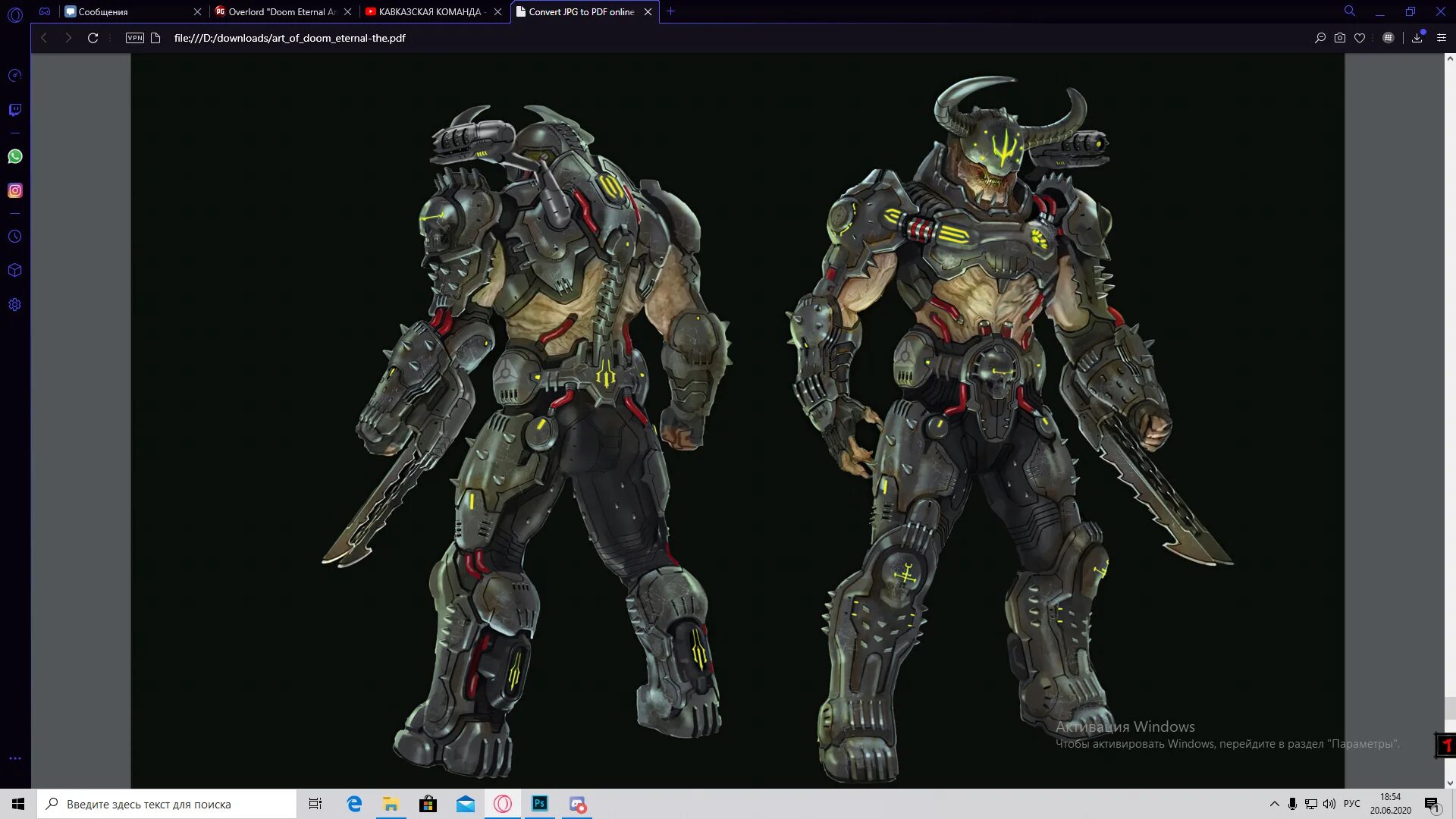Reload the current PDF page
Image resolution: width=1456 pixels, height=819 pixels.
pyautogui.click(x=93, y=38)
